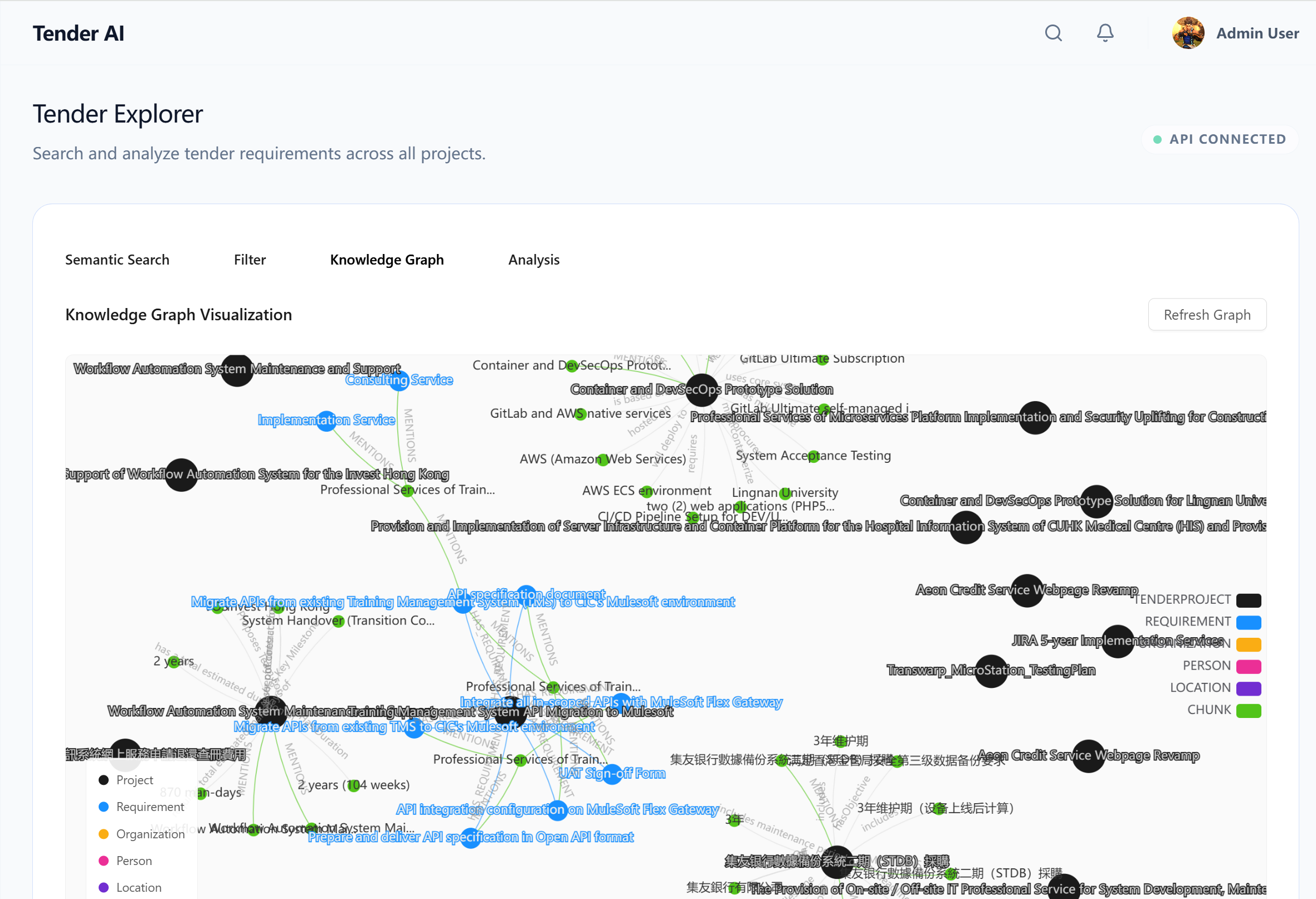Toggle the Project legend filter
Viewport: 1316px width, 899px height.
click(104, 780)
